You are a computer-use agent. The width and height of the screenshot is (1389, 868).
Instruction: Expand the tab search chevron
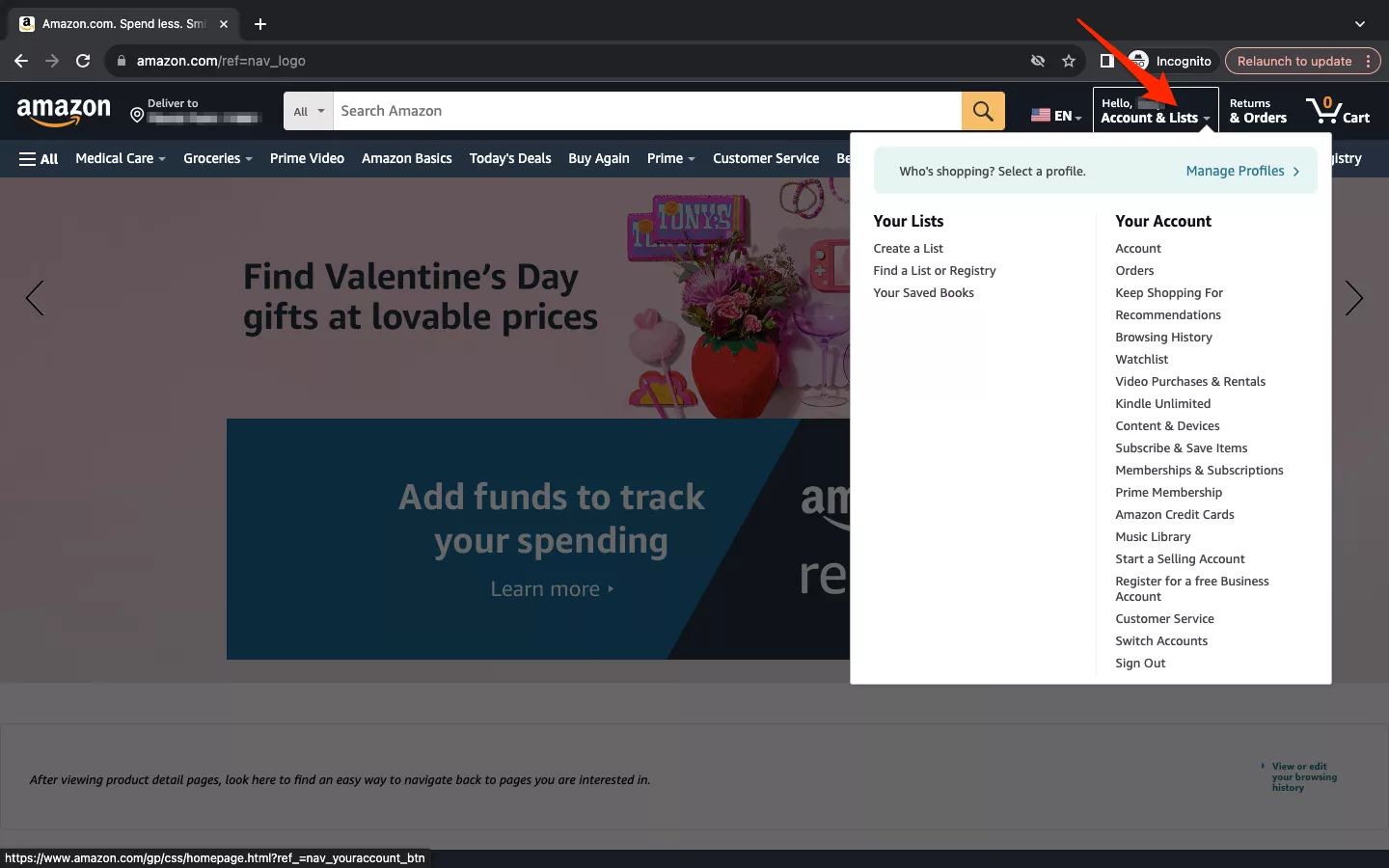[x=1360, y=24]
